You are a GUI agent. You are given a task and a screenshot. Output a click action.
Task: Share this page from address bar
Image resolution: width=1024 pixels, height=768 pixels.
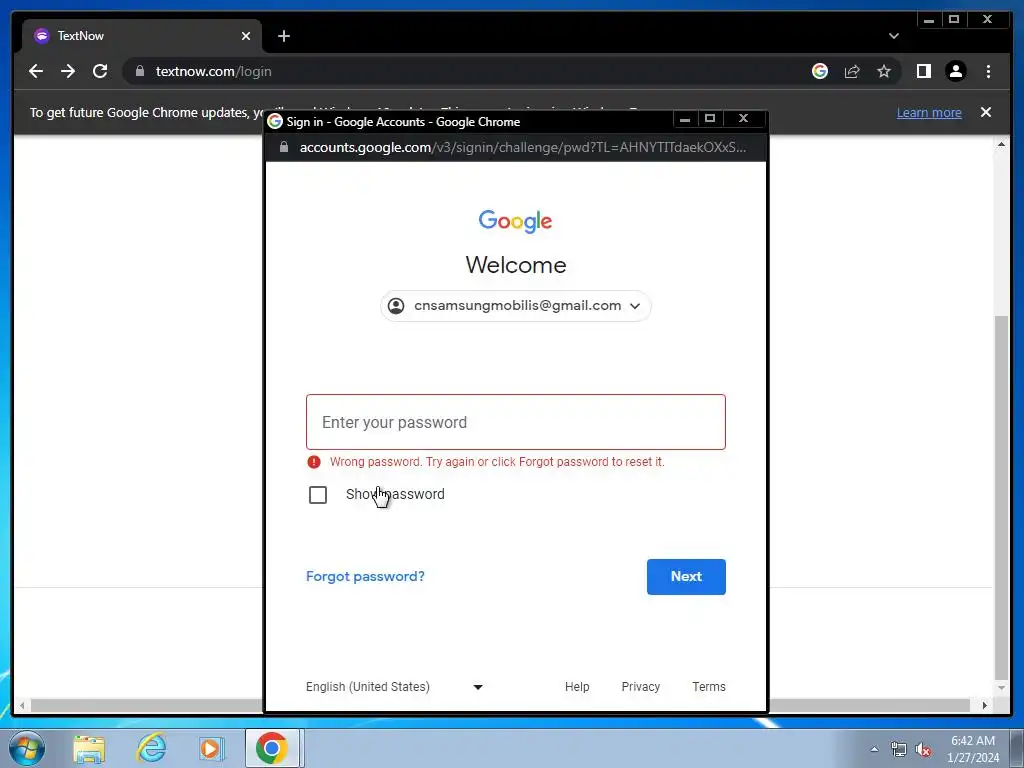pyautogui.click(x=852, y=71)
